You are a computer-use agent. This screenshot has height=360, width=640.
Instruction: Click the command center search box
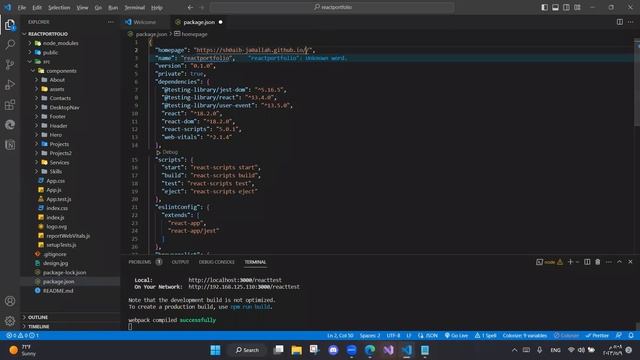click(x=332, y=7)
